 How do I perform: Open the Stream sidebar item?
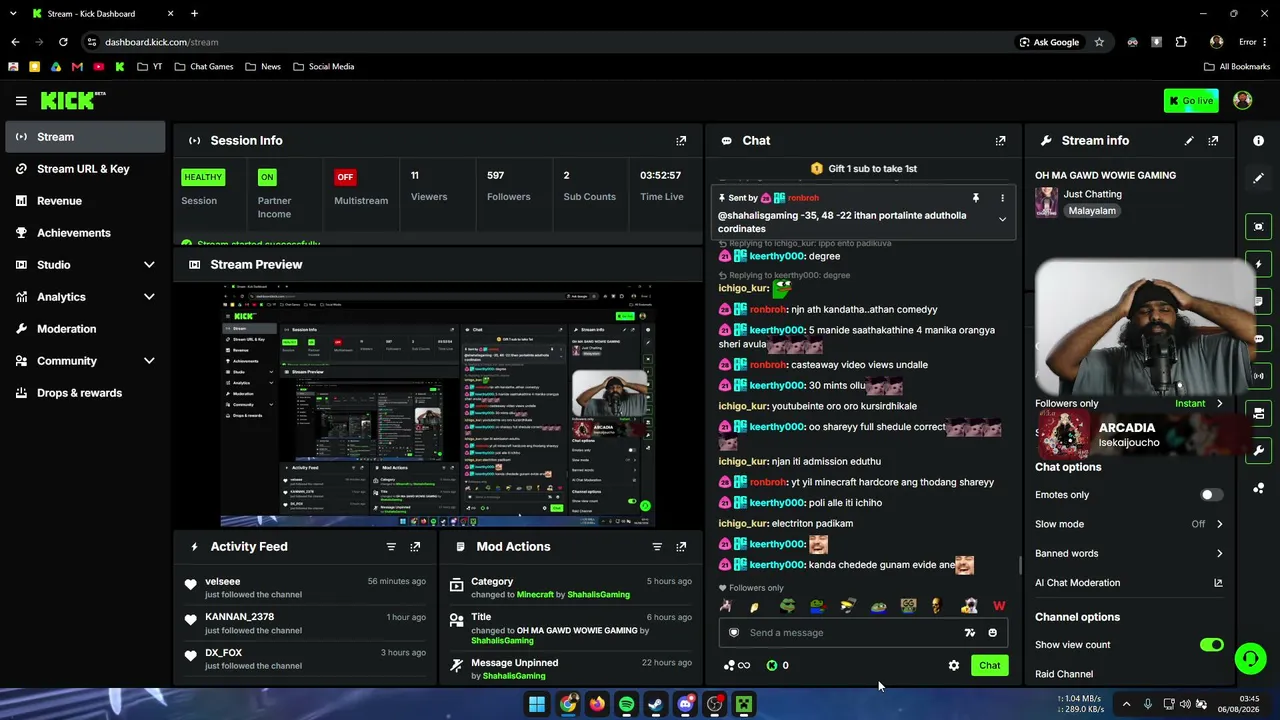(85, 137)
